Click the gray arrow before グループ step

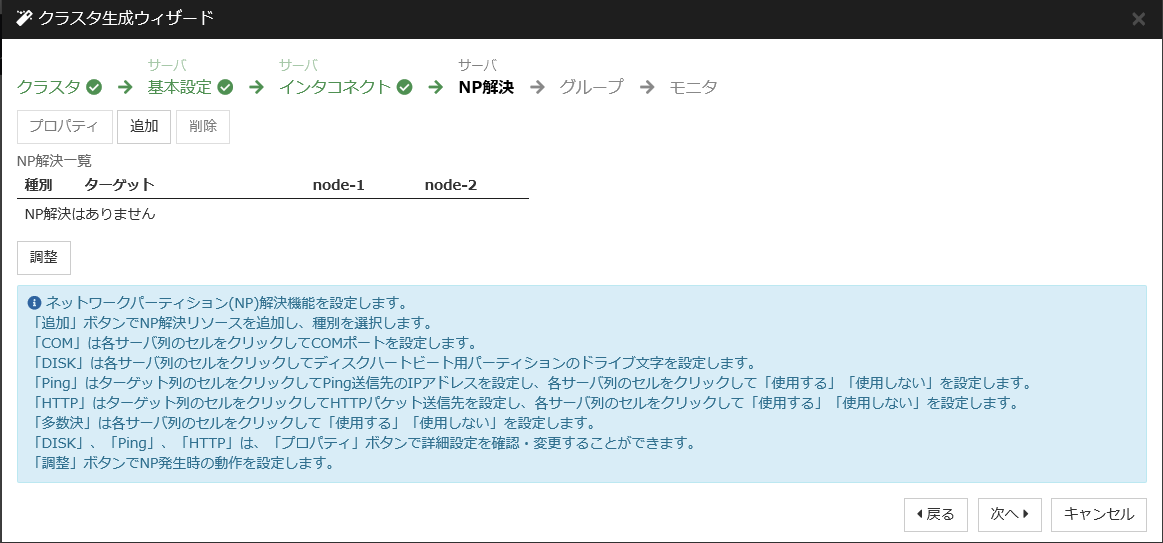(x=537, y=87)
